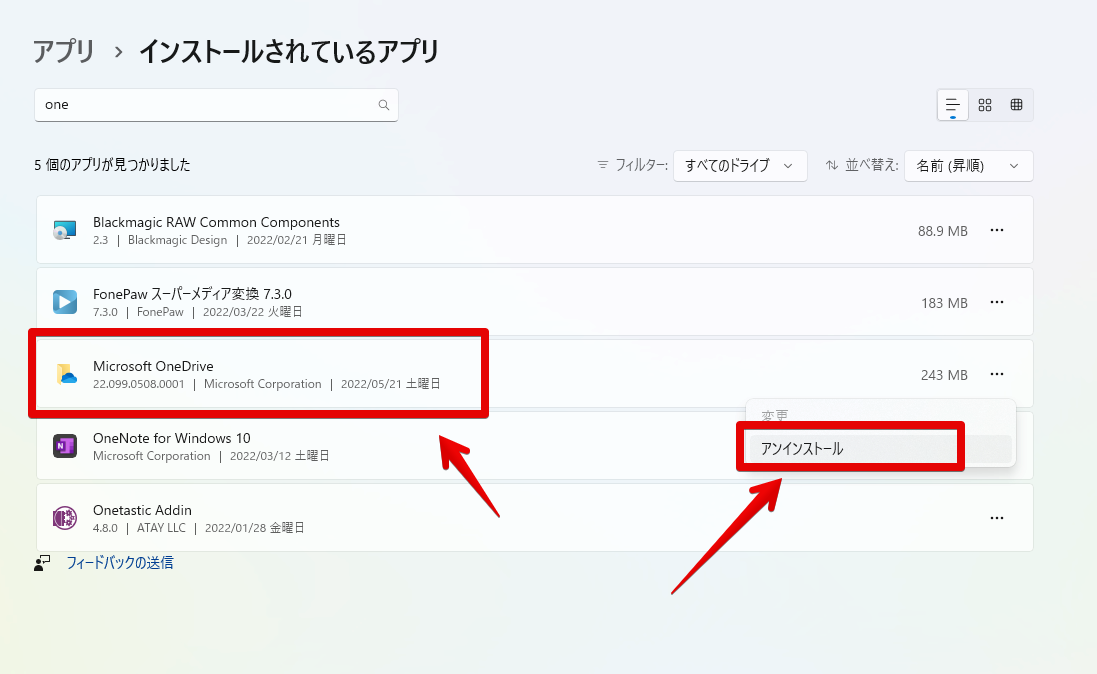
Task: Select the Blackmagic RAW Common Components name
Action: tap(216, 223)
